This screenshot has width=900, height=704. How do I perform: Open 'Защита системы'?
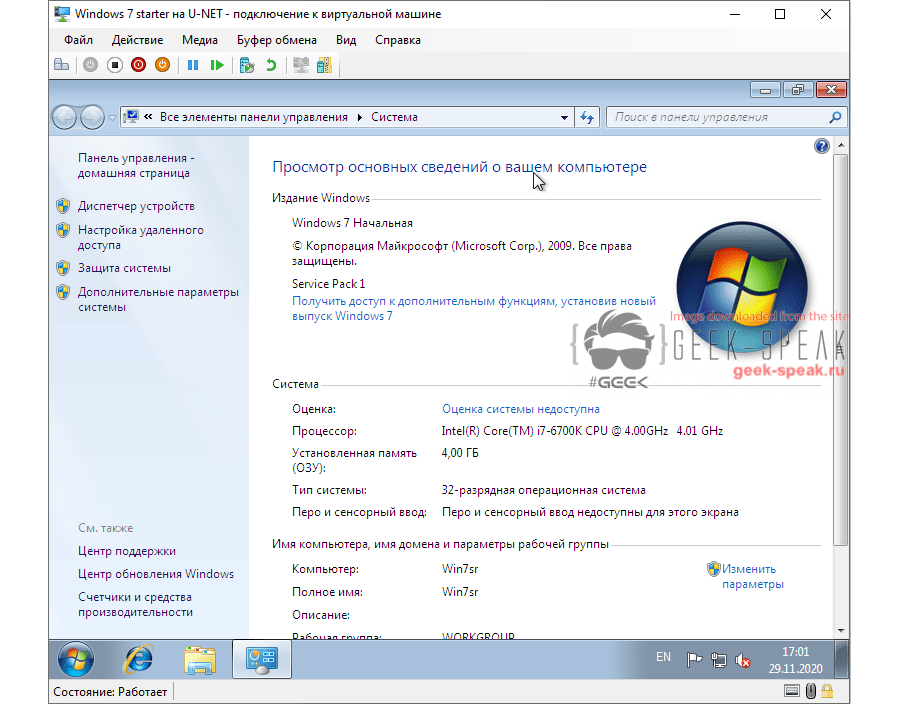coord(124,268)
